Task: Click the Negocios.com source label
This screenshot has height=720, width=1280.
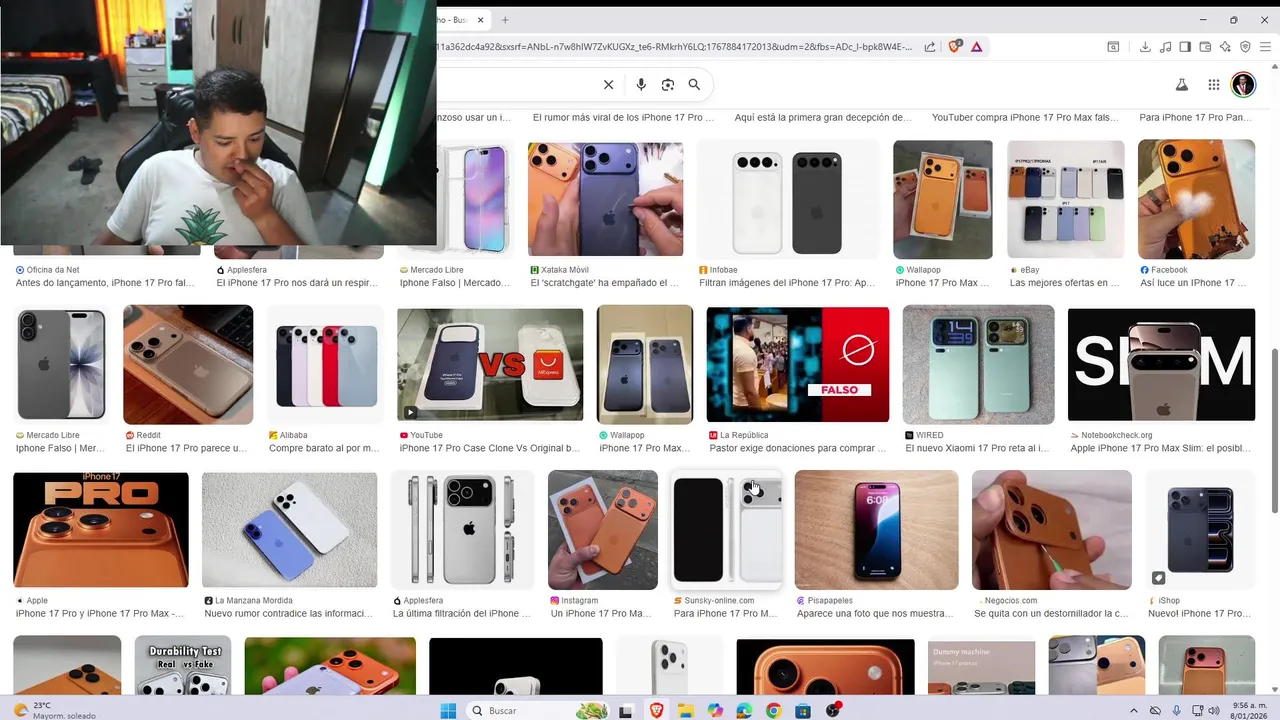Action: tap(1010, 601)
